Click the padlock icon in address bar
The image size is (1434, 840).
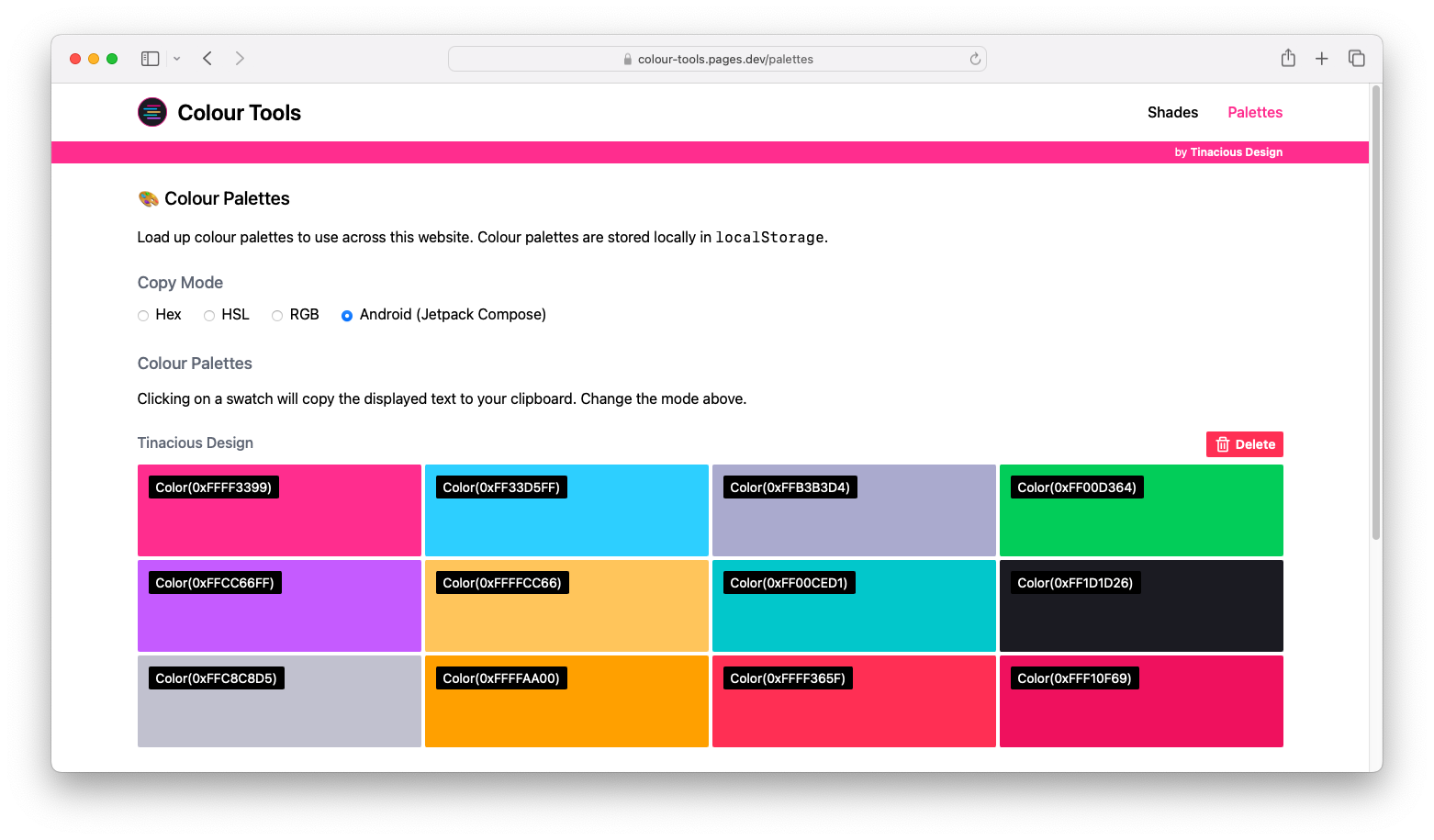628,59
